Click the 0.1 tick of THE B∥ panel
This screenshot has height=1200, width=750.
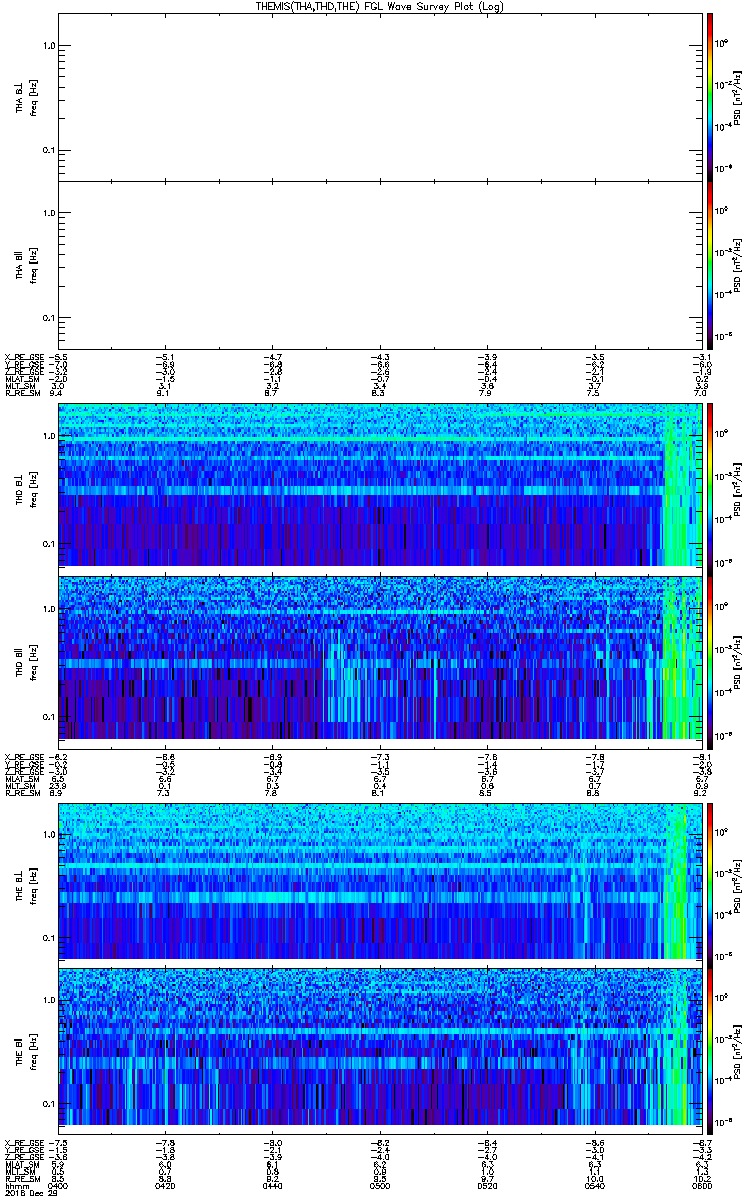[x=49, y=1104]
